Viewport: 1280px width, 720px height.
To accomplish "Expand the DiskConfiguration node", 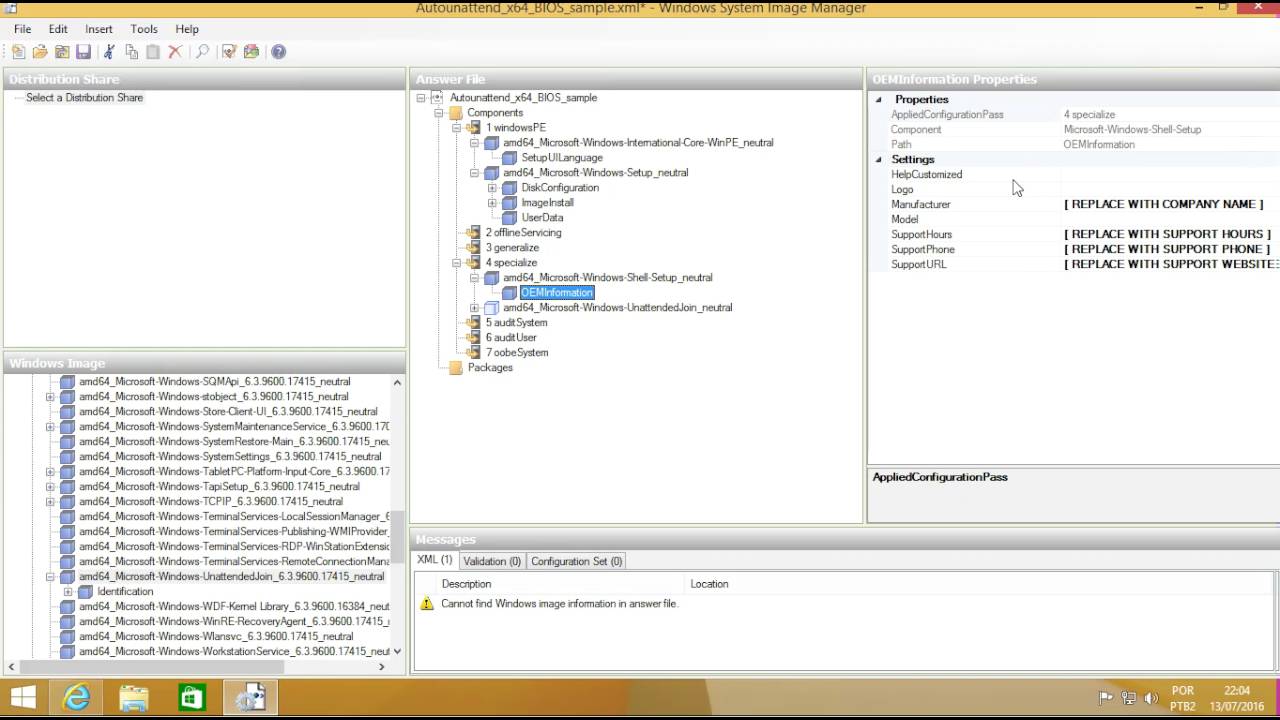I will point(492,188).
